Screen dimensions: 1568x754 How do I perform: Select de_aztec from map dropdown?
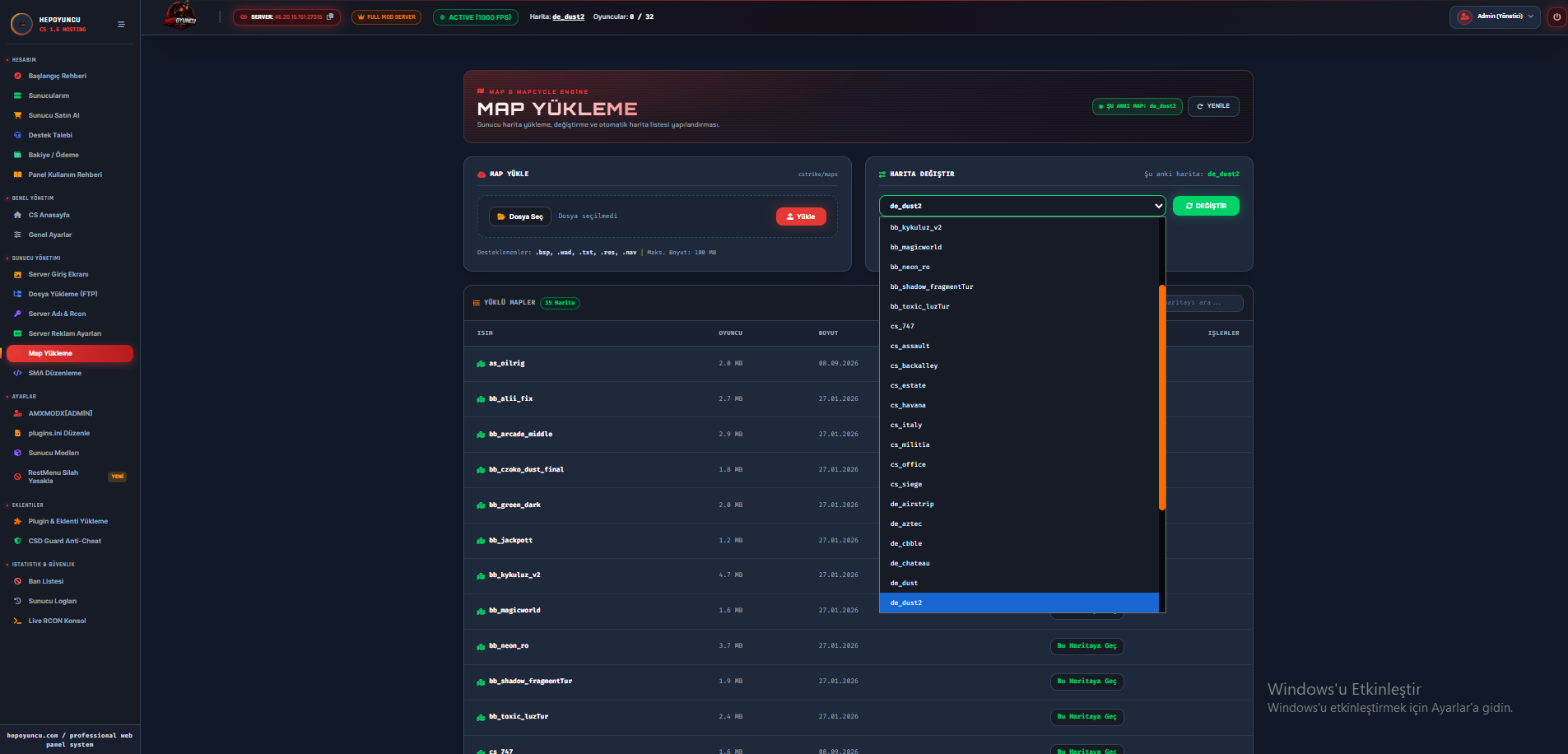[1019, 524]
